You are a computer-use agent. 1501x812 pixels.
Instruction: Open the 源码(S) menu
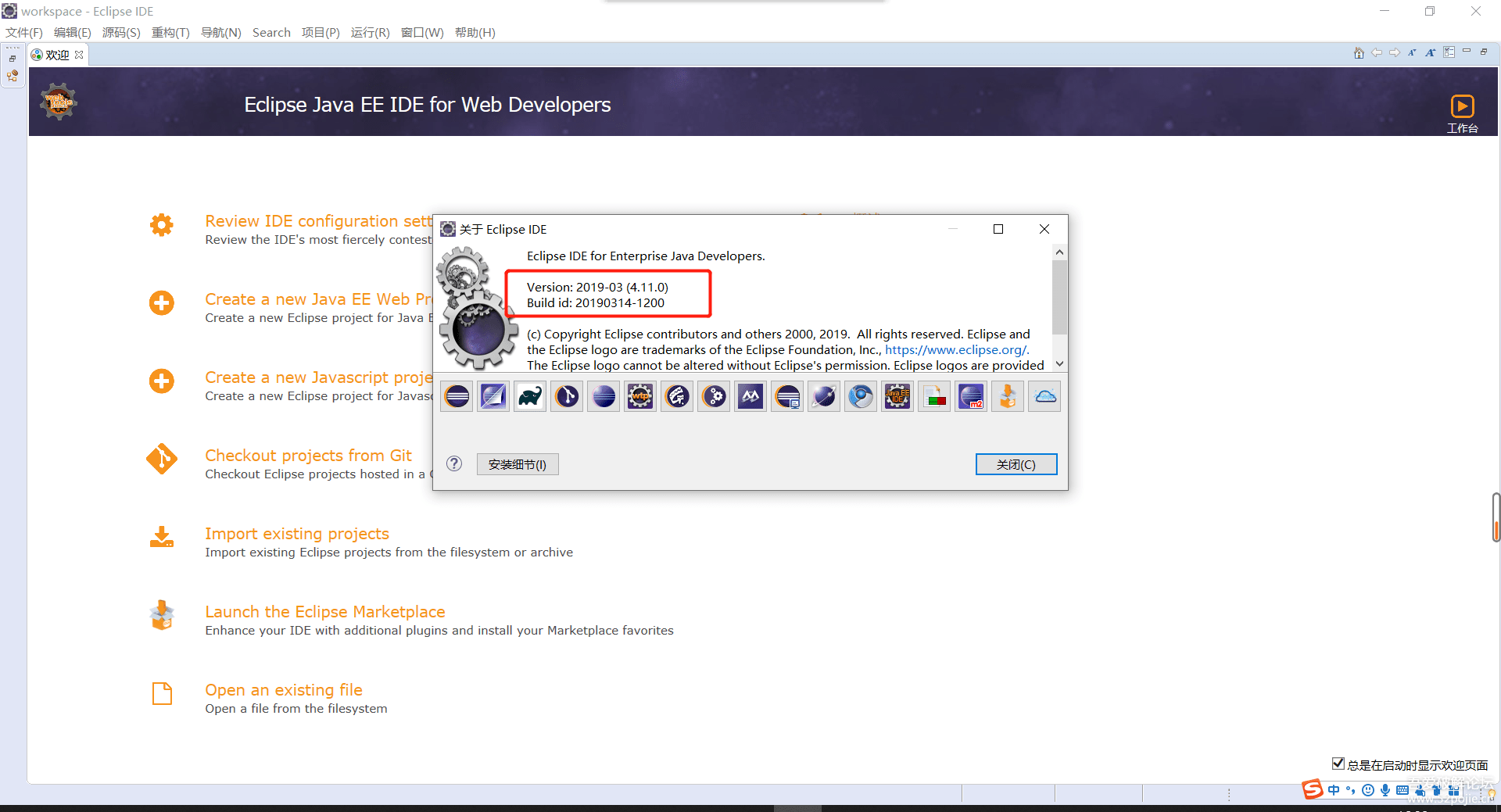pyautogui.click(x=121, y=32)
